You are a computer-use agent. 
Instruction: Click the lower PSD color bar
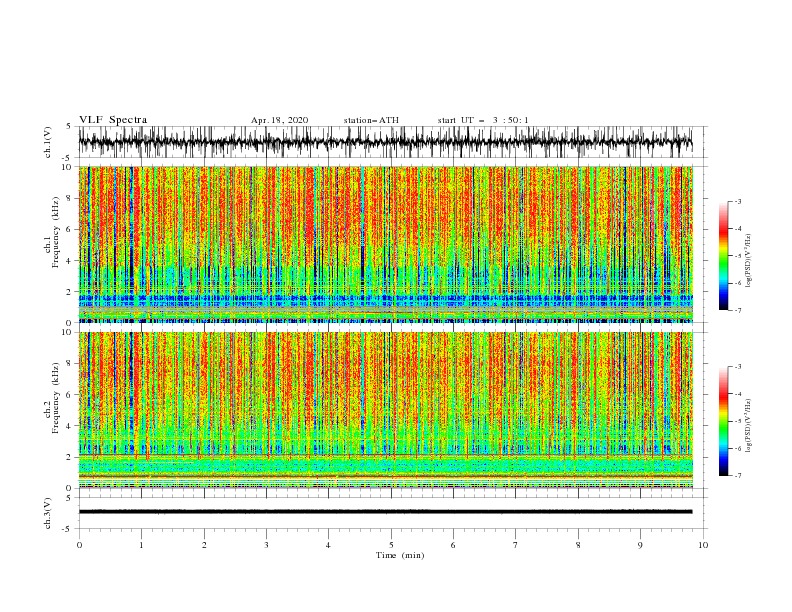[x=723, y=421]
